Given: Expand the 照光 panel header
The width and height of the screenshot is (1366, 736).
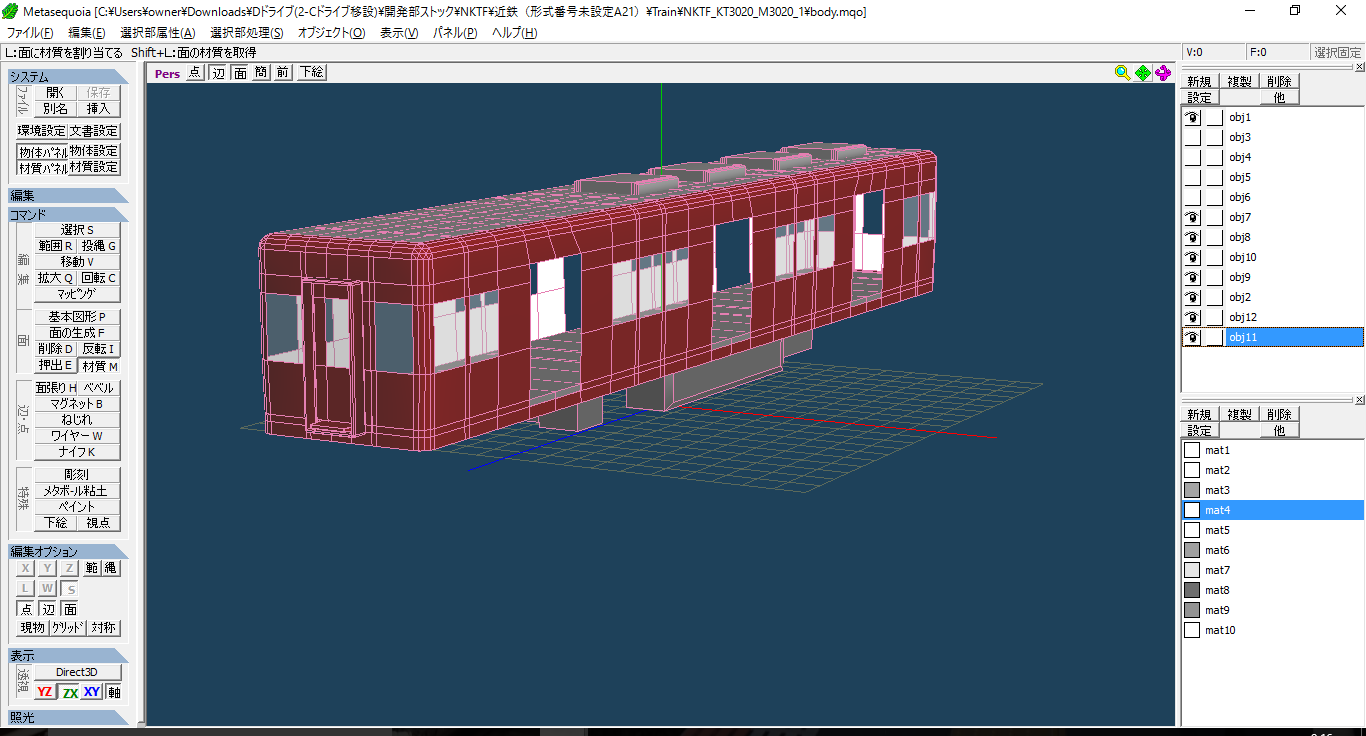Looking at the screenshot, I should (x=69, y=717).
